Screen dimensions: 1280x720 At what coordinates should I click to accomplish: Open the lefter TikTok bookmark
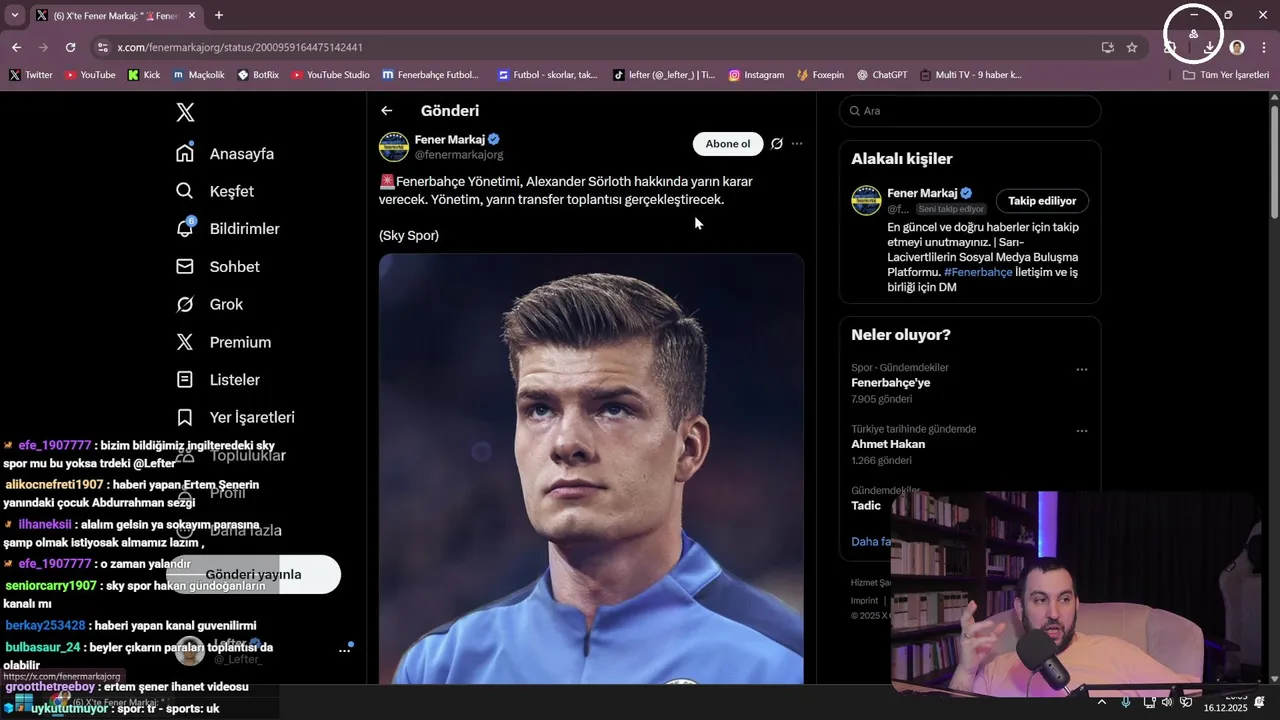click(x=664, y=75)
